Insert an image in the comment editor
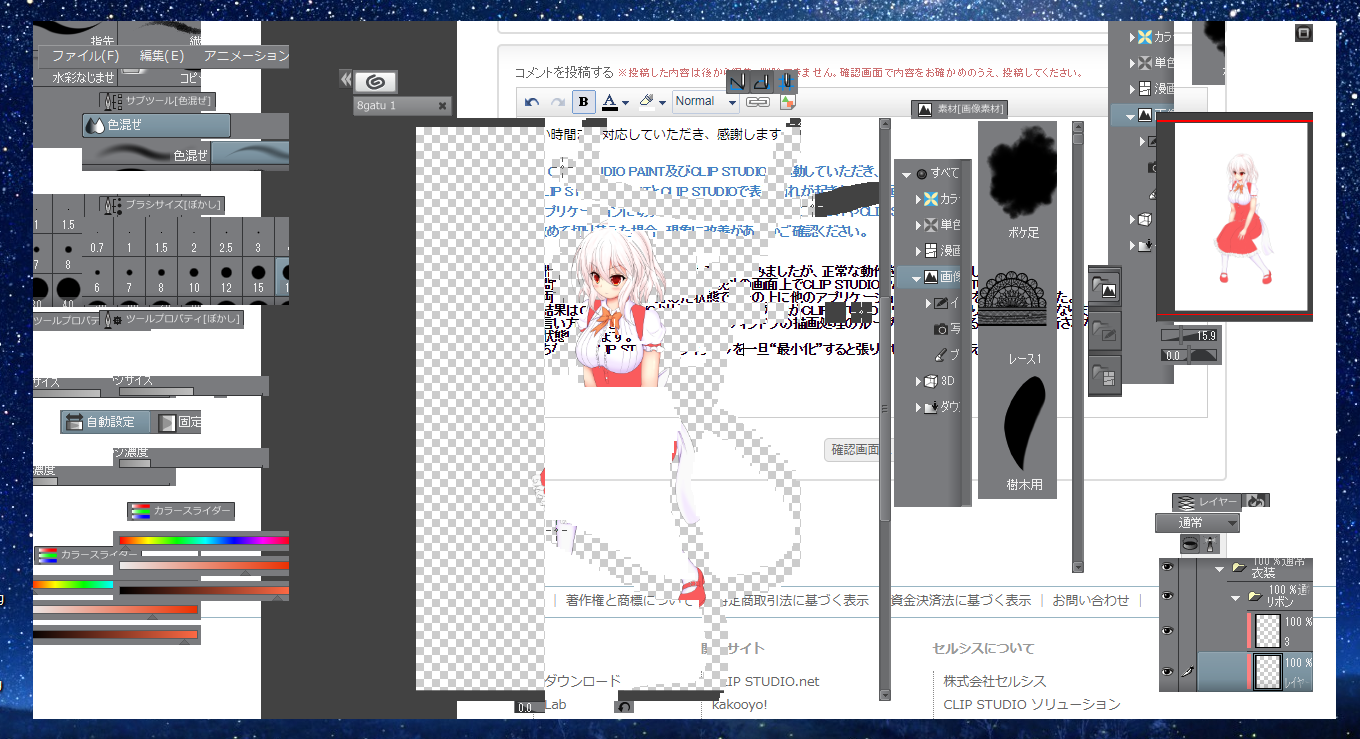 point(786,102)
